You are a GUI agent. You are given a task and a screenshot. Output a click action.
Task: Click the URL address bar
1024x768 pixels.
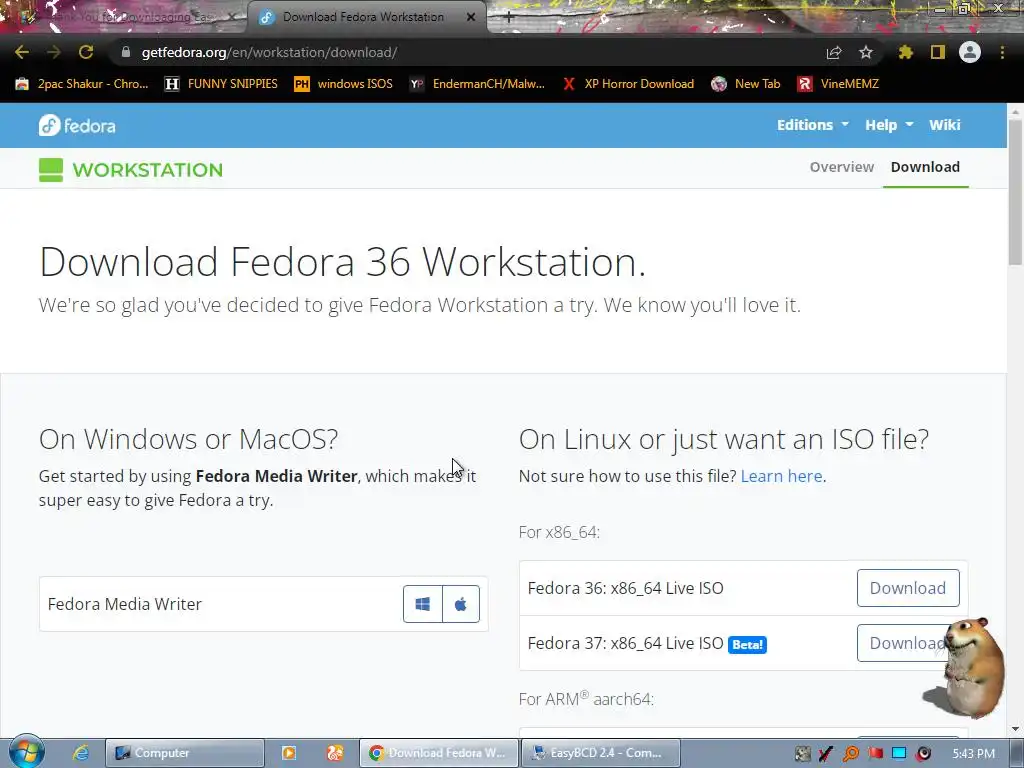470,52
